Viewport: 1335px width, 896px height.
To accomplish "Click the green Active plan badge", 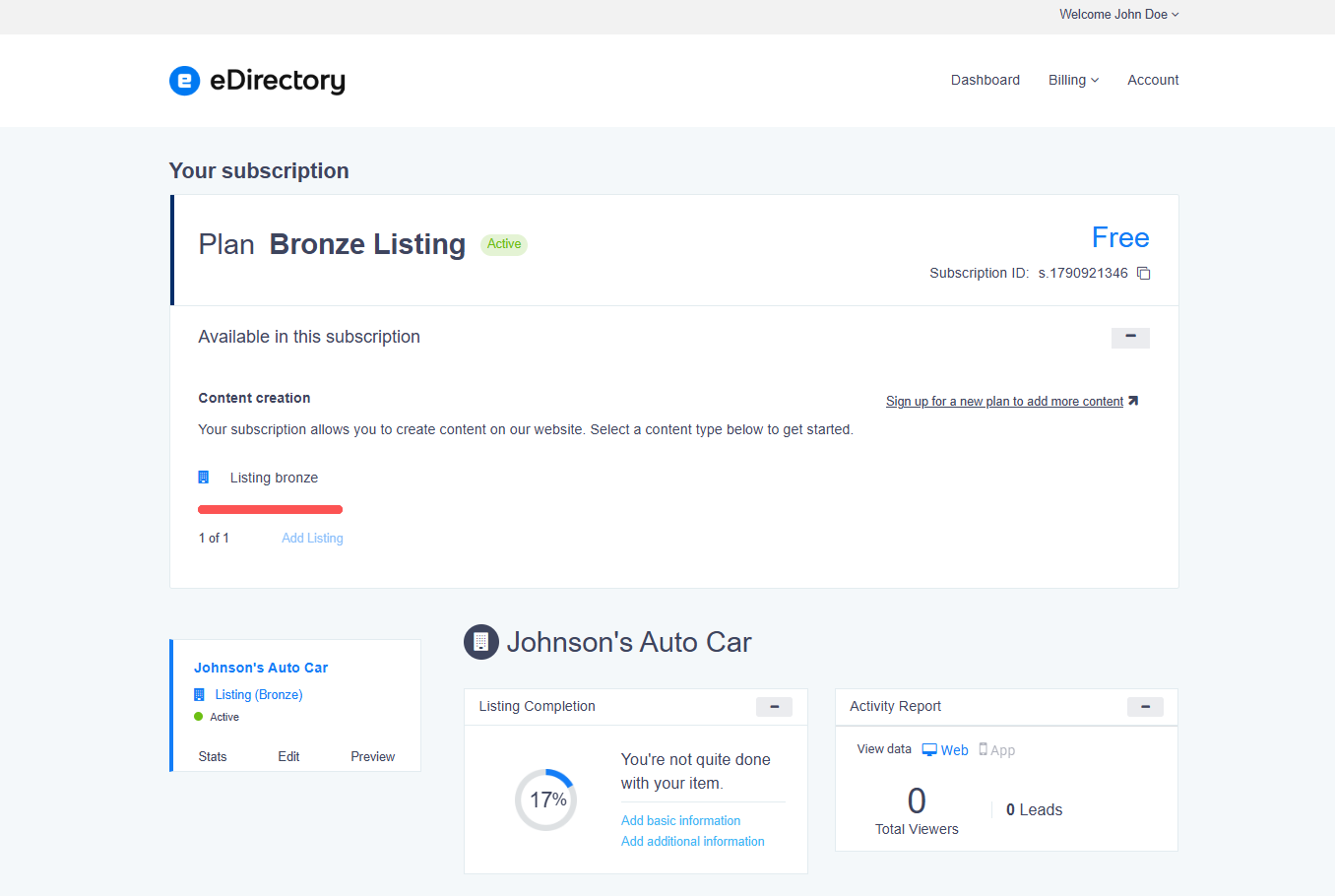I will click(x=504, y=244).
